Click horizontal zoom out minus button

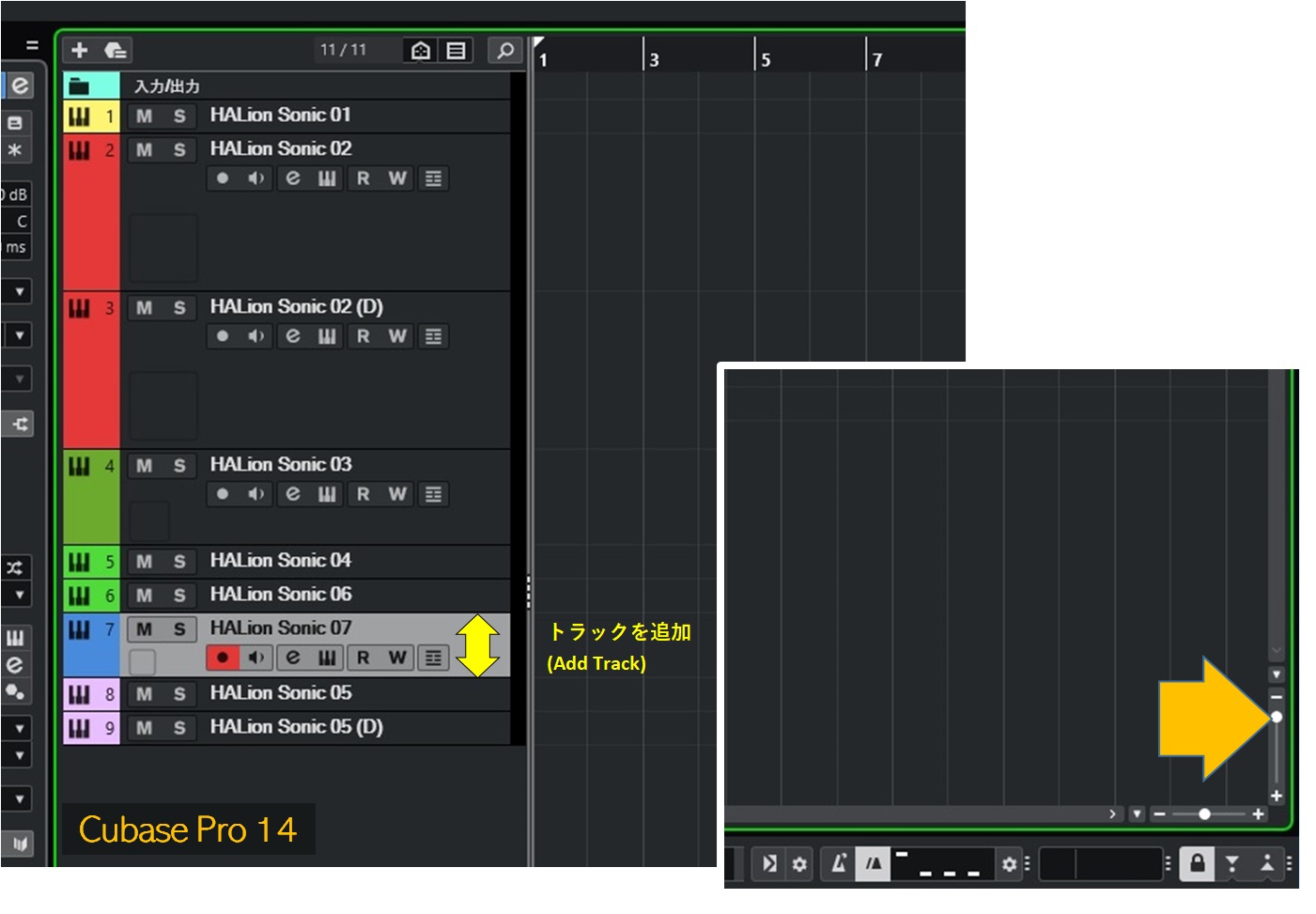click(1160, 813)
